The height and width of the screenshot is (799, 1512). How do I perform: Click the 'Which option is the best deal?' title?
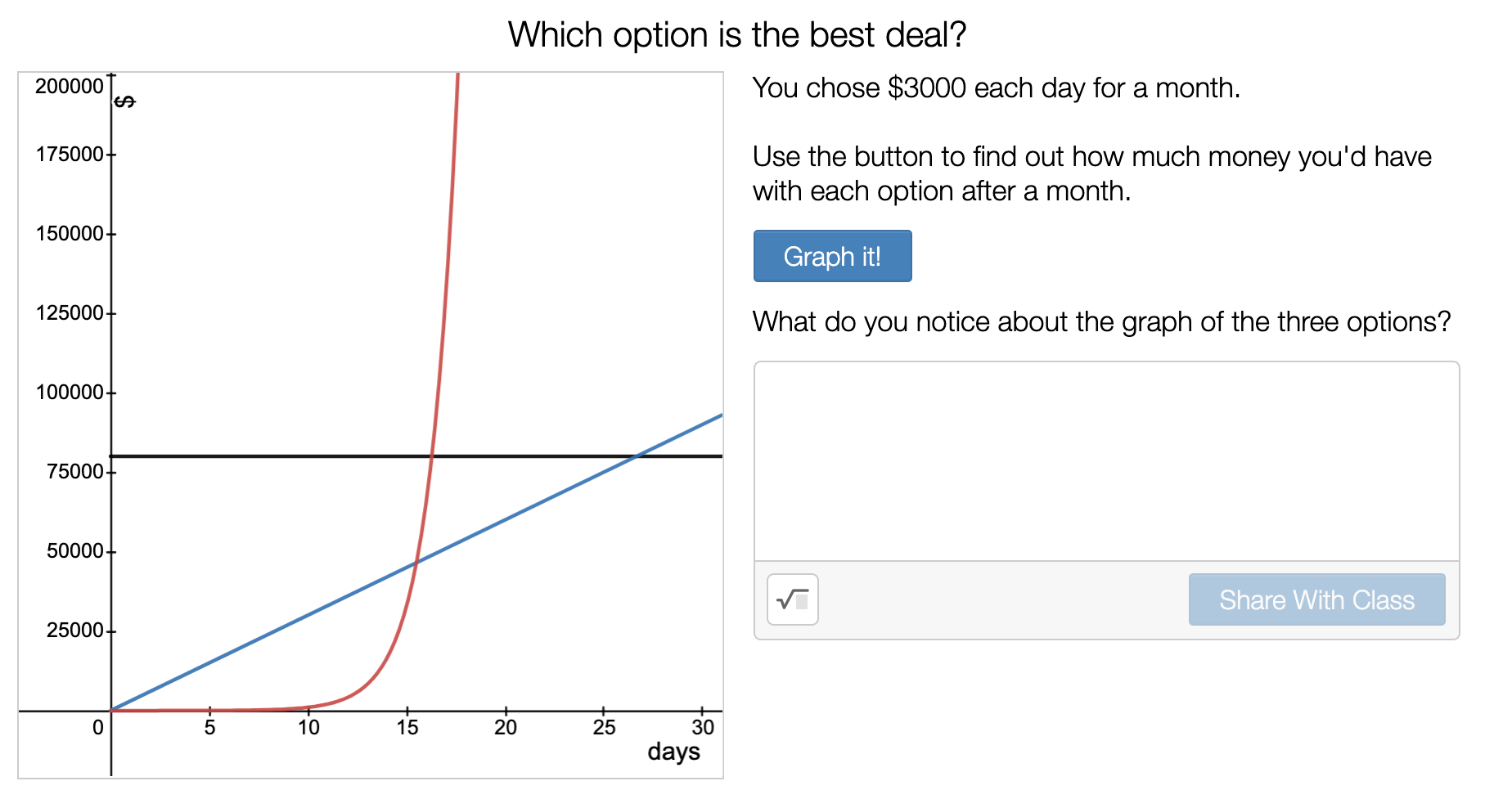737,35
